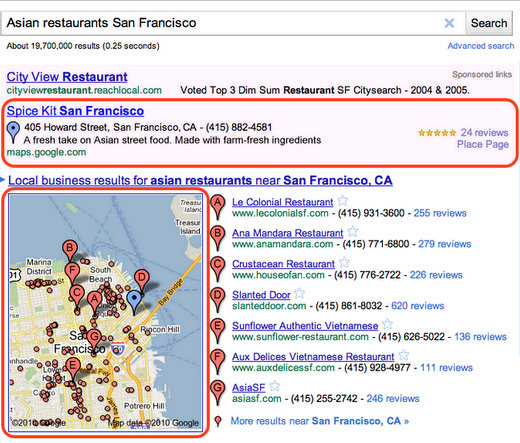
Task: Expand Local business results arrow
Action: [3, 180]
